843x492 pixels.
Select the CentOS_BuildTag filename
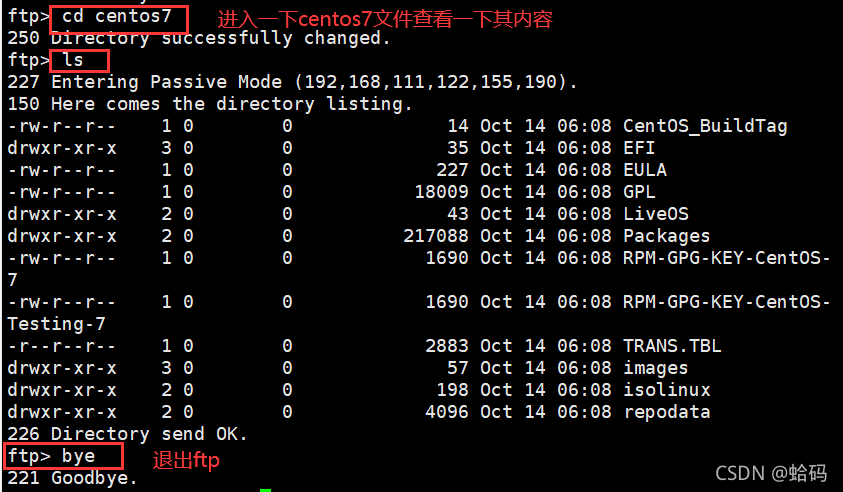705,126
